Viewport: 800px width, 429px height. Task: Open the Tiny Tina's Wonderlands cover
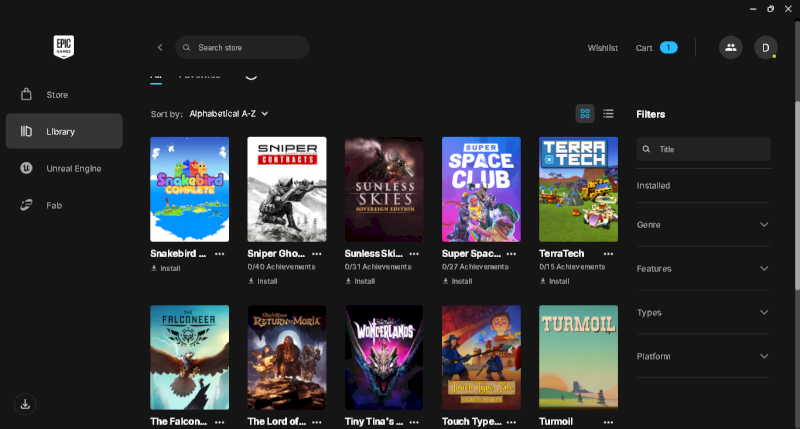tap(384, 358)
